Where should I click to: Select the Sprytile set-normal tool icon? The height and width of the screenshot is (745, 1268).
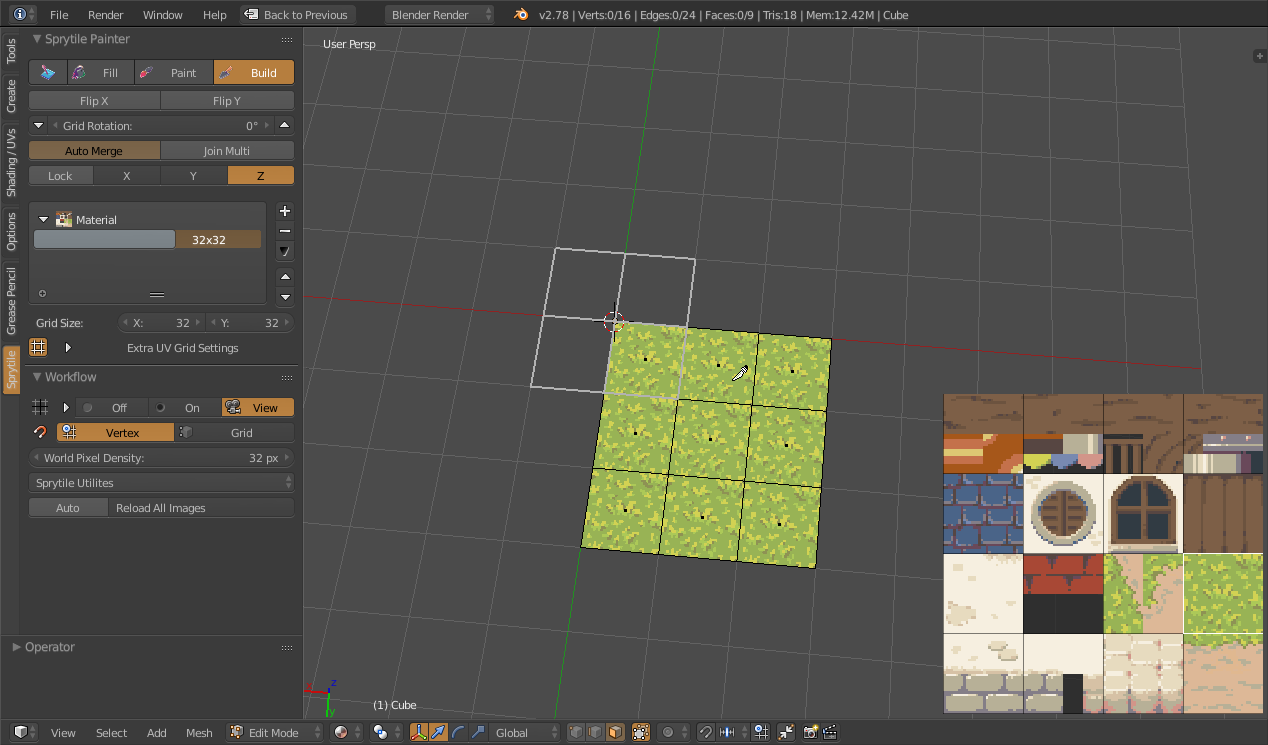47,73
